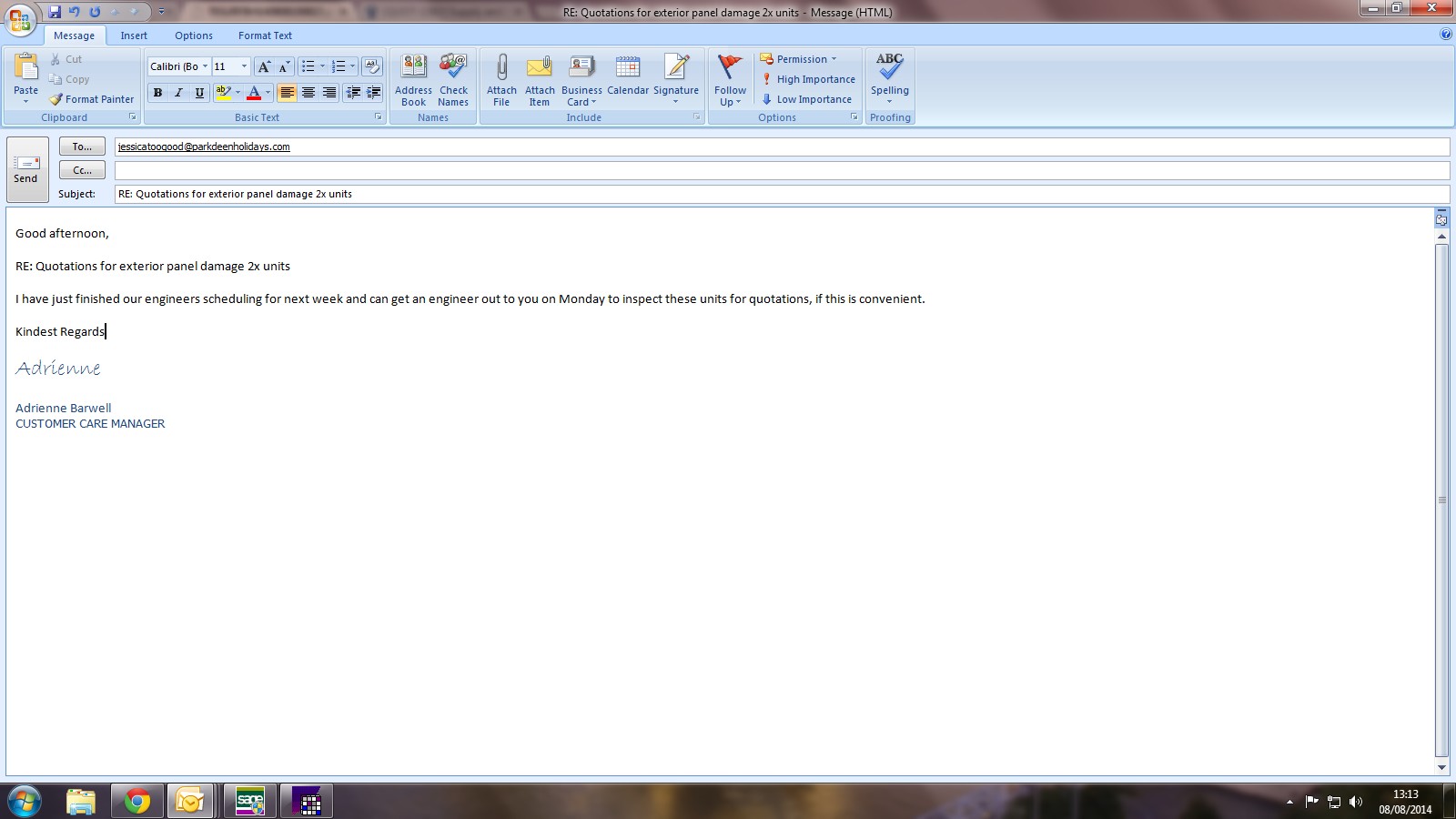
Task: Open the round Office button menu
Action: point(20,18)
